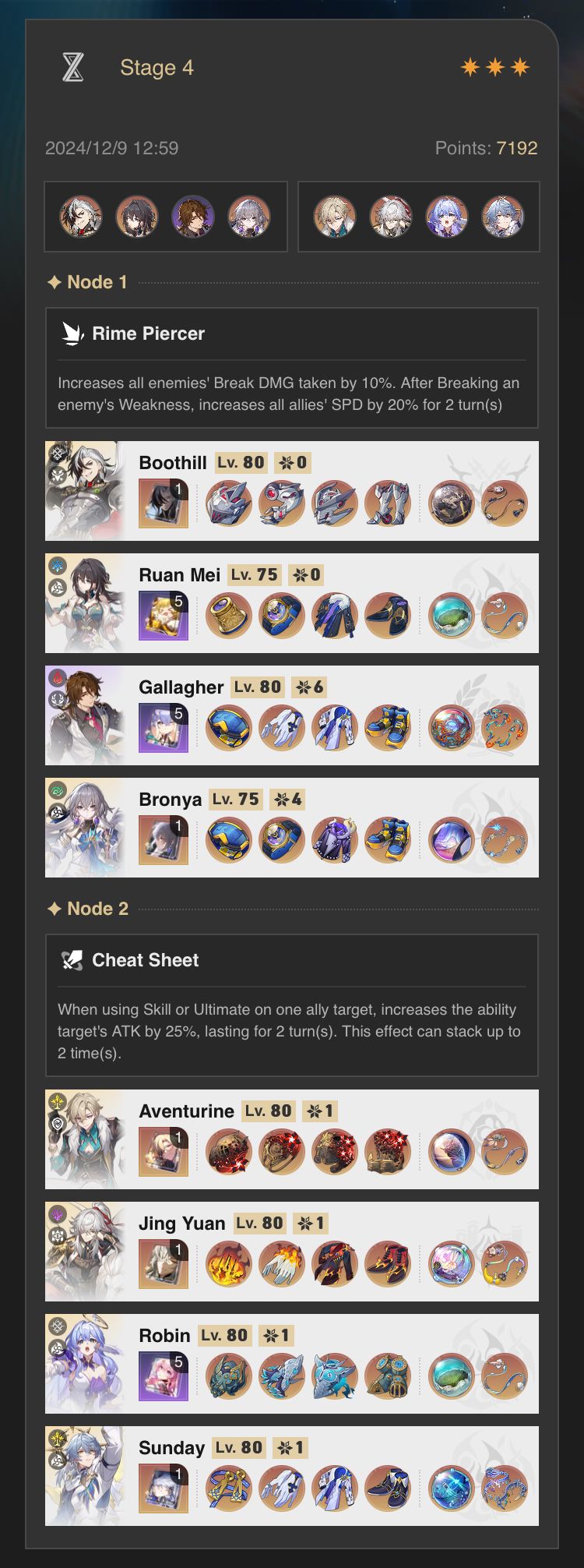Open Bronya's boots relic icon

click(x=387, y=840)
